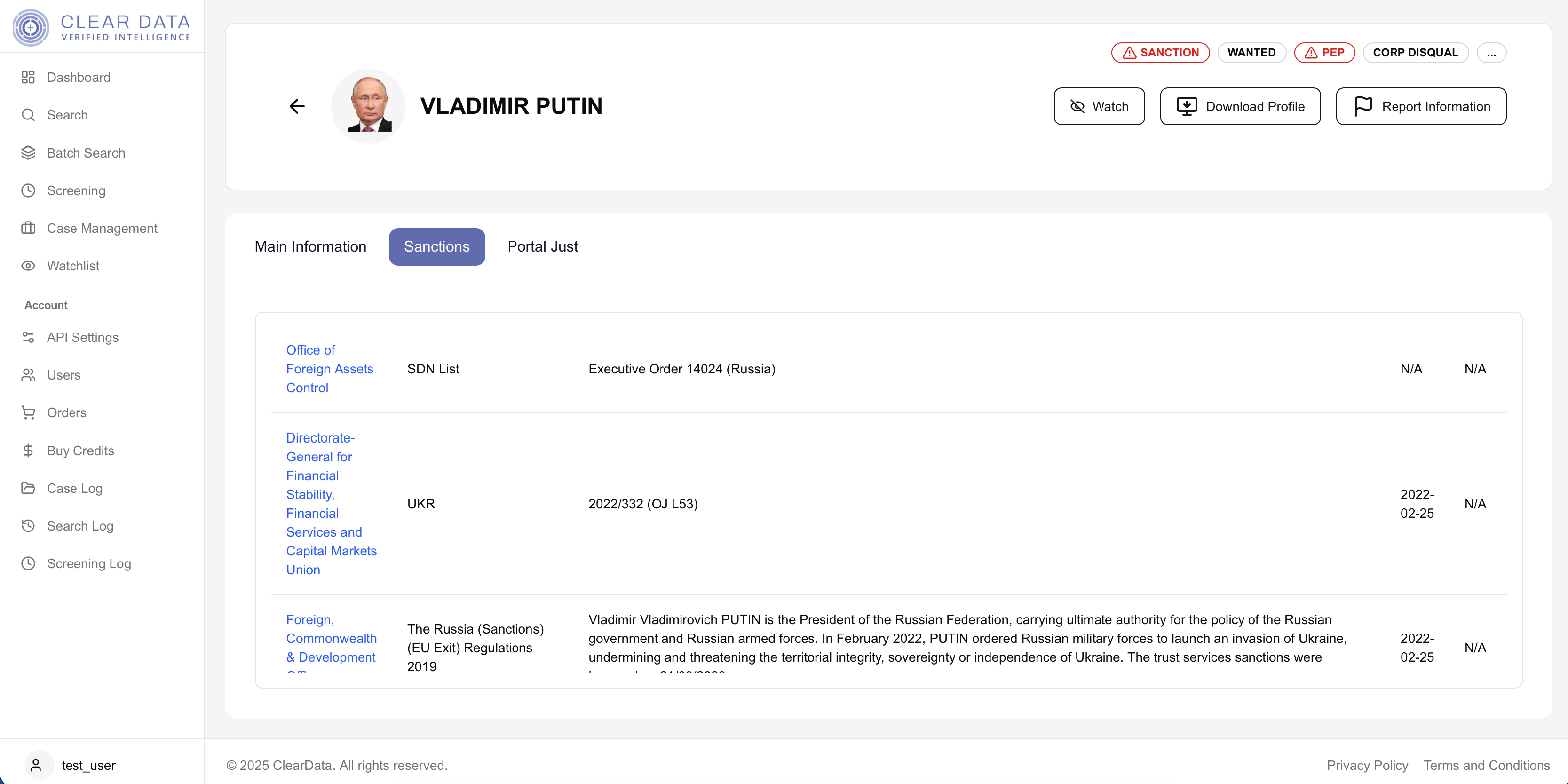Toggle Watch on this profile

(x=1099, y=106)
